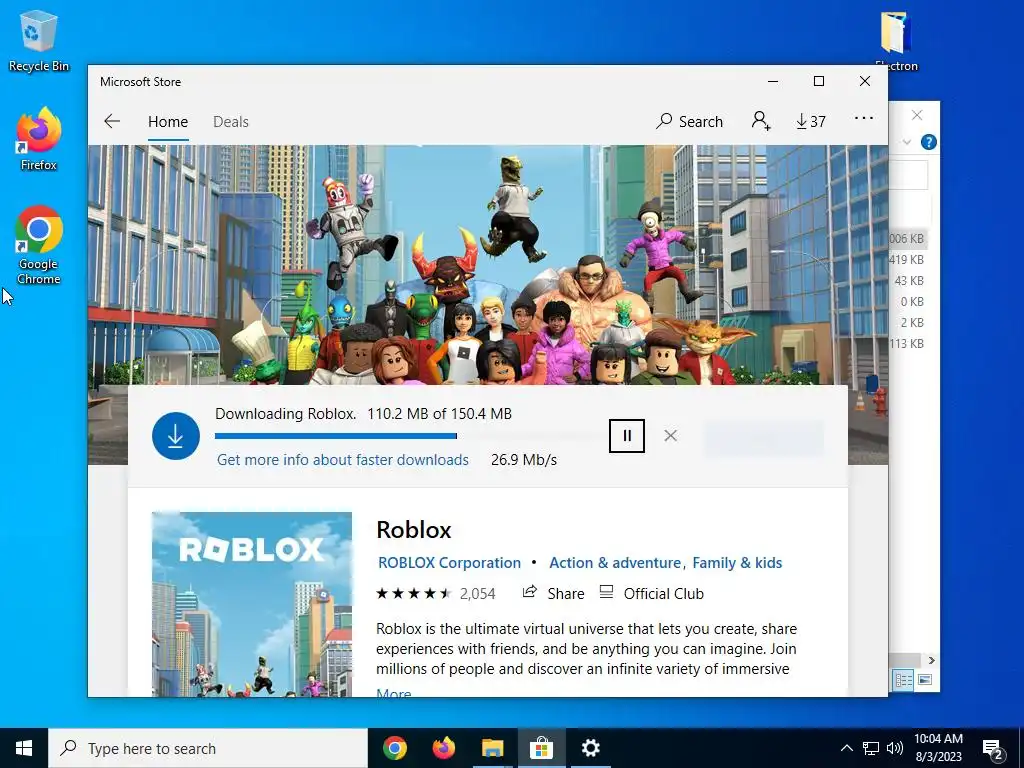Switch background window to large icons view
The height and width of the screenshot is (768, 1024).
coord(925,680)
